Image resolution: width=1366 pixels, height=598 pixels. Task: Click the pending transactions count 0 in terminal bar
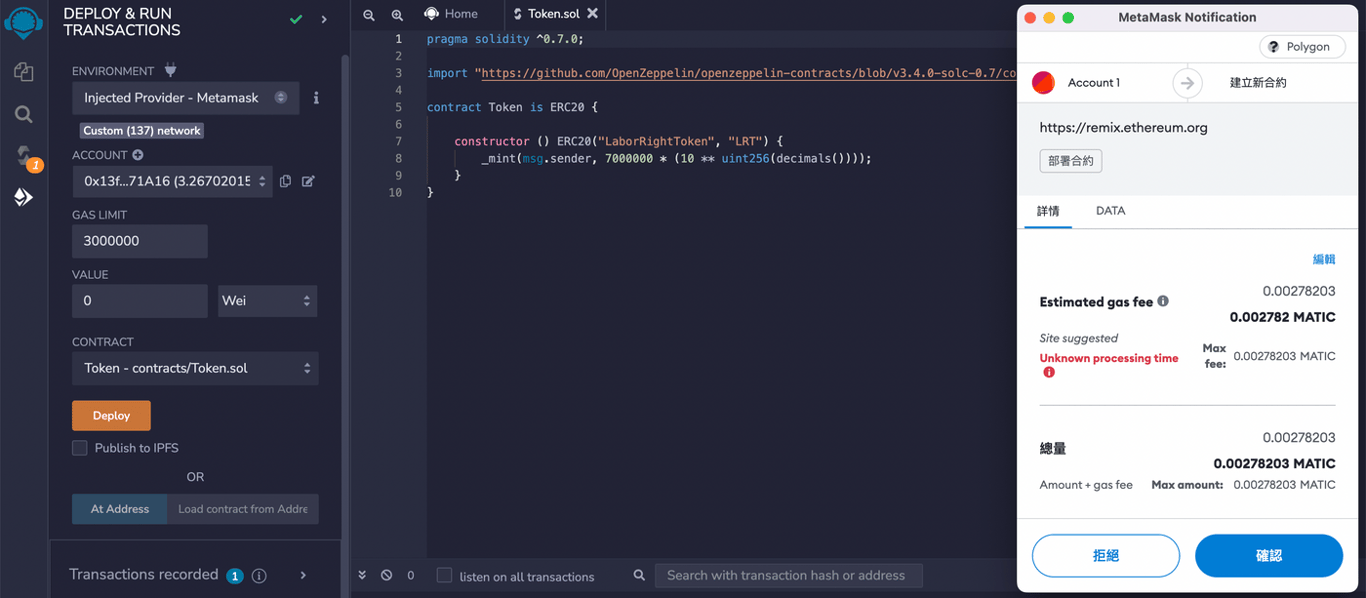tap(411, 576)
